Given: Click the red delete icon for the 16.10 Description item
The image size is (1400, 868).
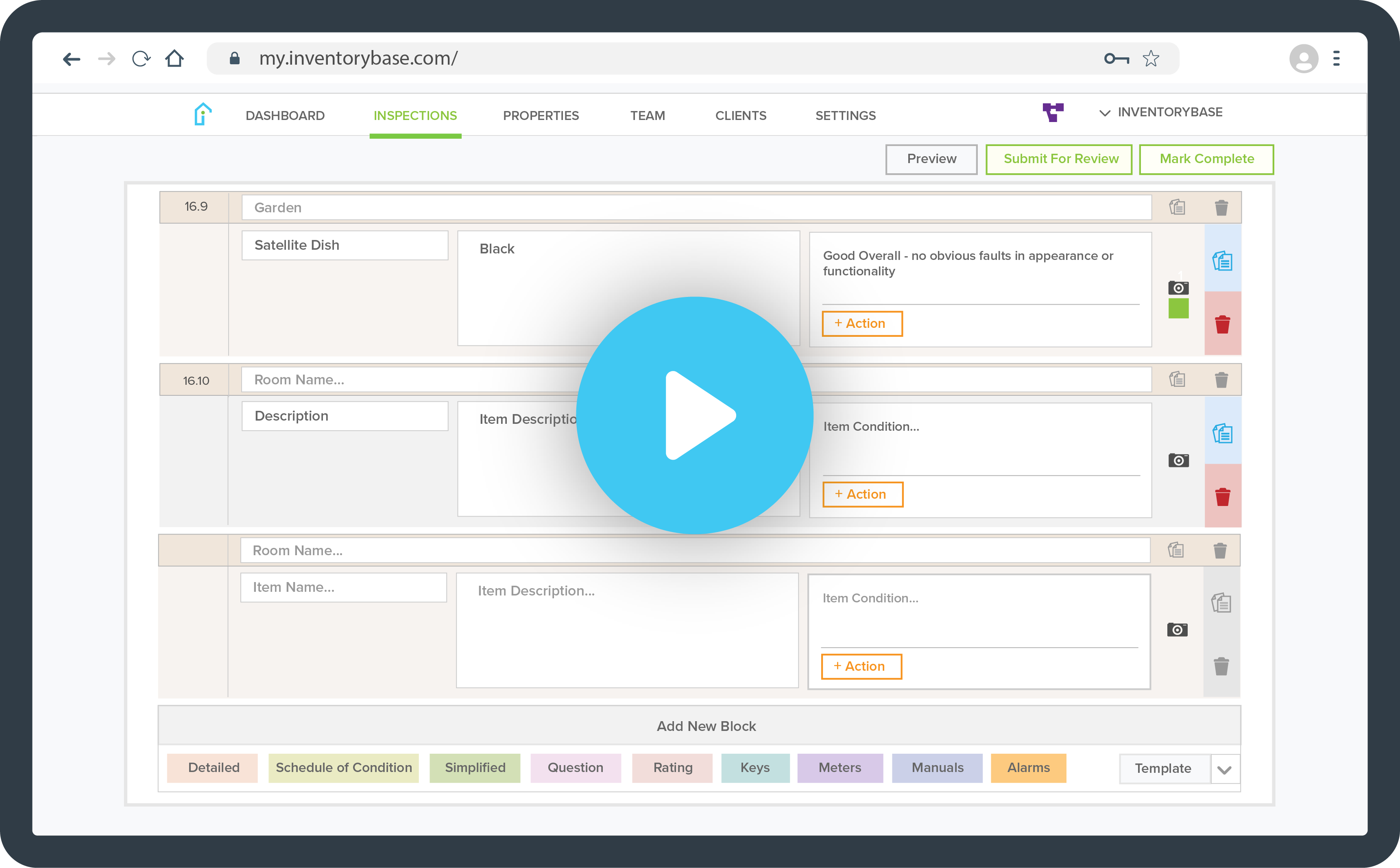Looking at the screenshot, I should point(1222,497).
